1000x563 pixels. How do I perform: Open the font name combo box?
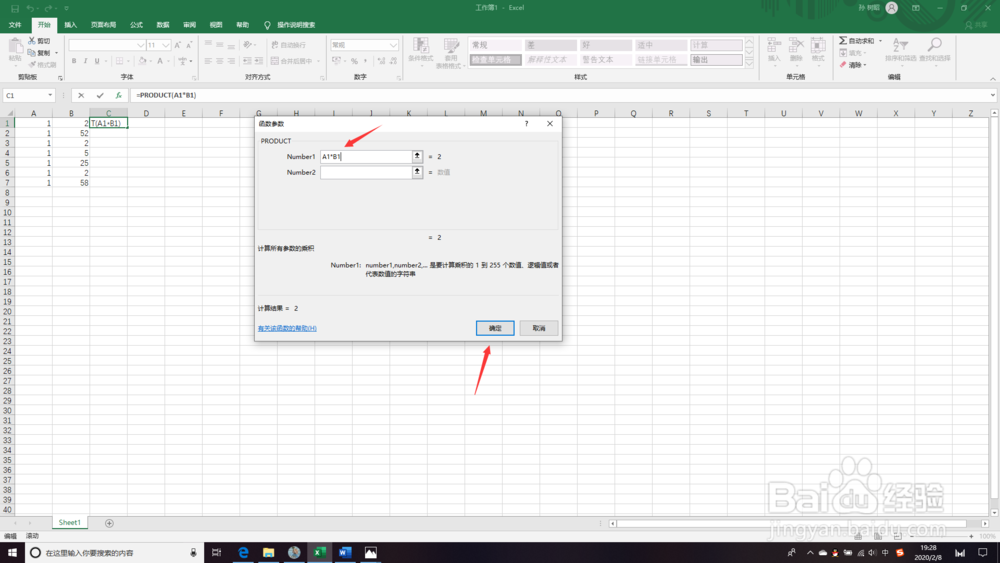[107, 45]
